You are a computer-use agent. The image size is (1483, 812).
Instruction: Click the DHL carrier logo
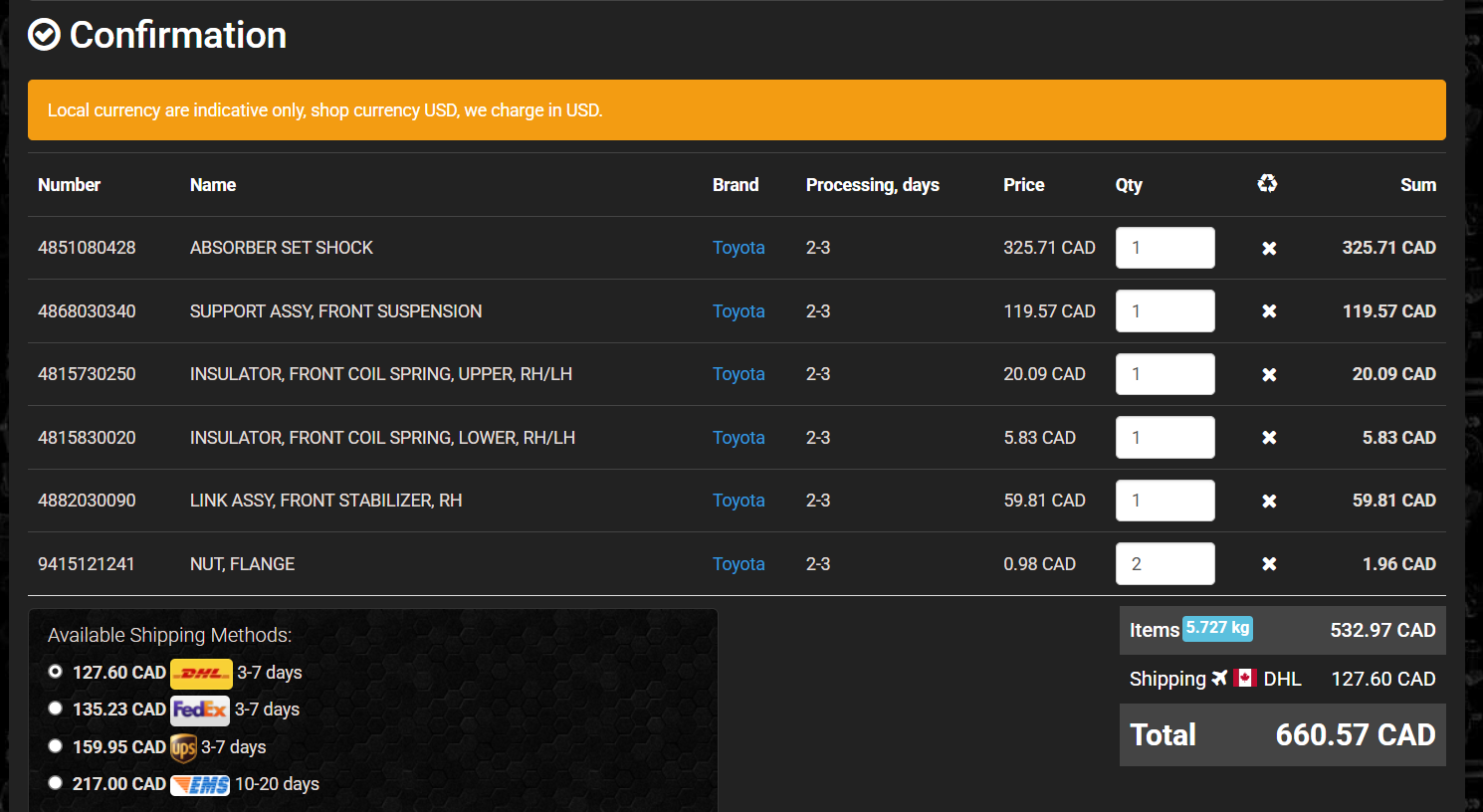coord(201,674)
